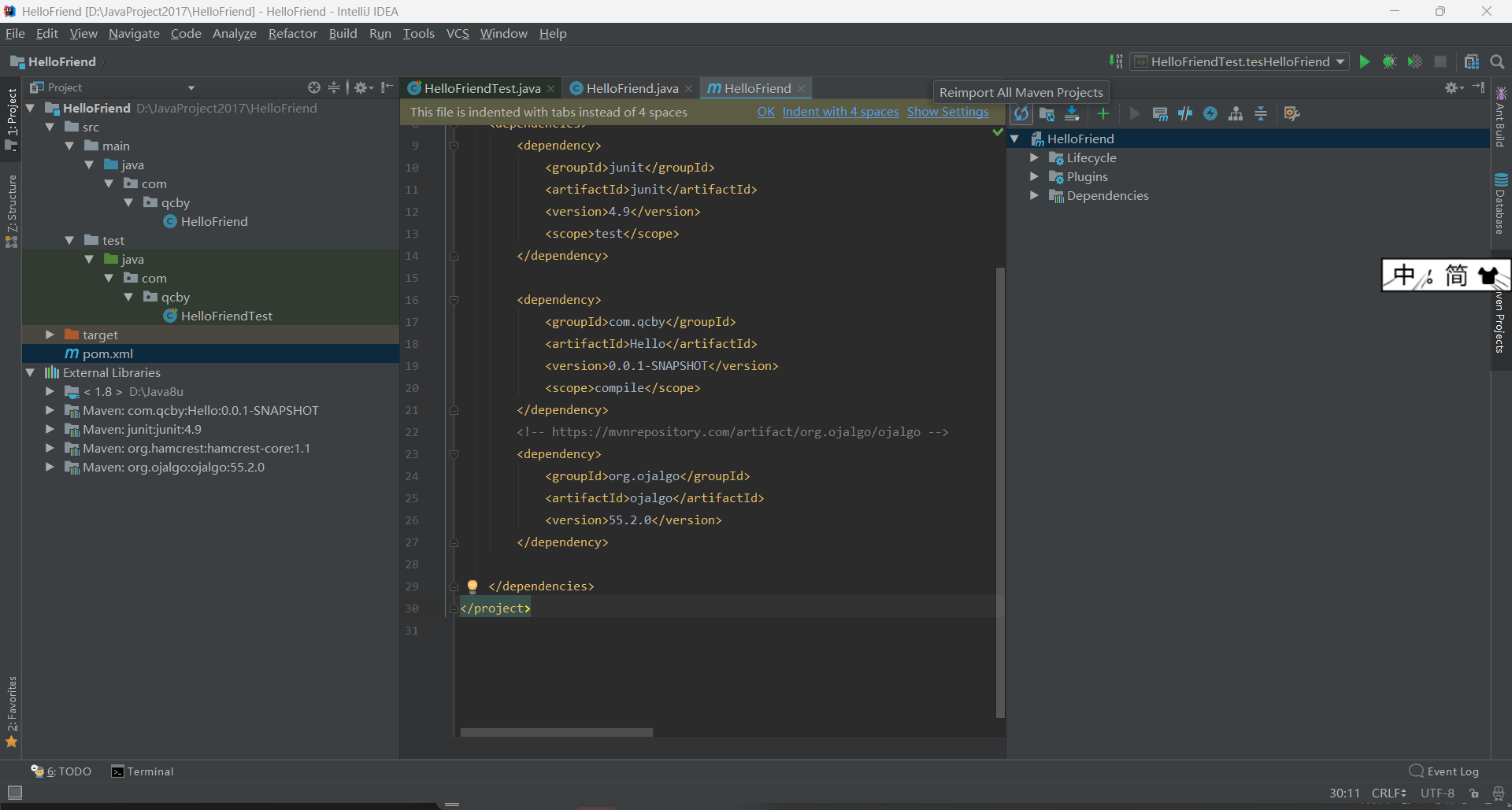Open Maven Settings wrench icon
Screen dimensions: 1512x810
tap(1291, 114)
